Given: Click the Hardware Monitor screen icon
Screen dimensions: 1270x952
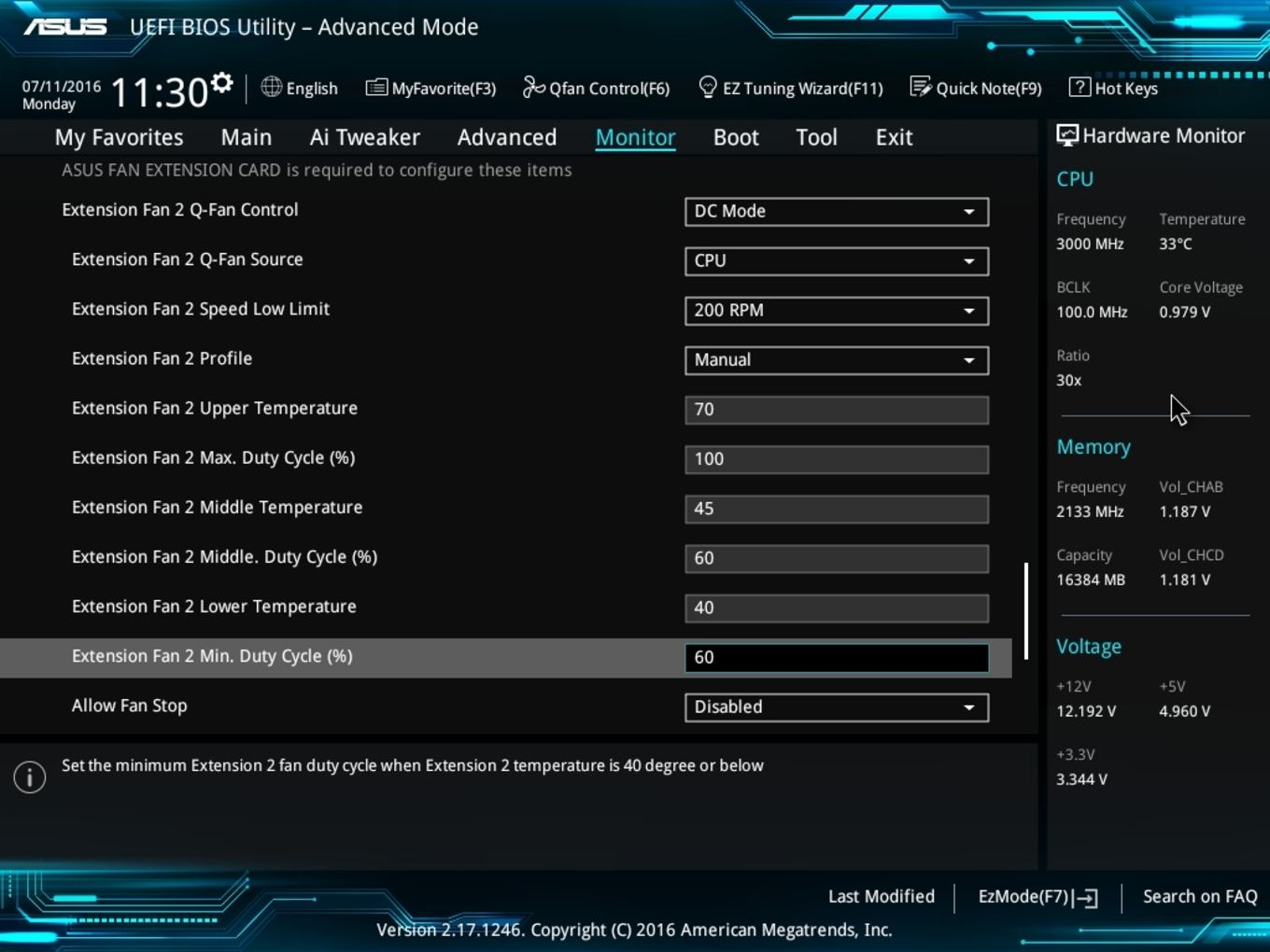Looking at the screenshot, I should (1066, 135).
